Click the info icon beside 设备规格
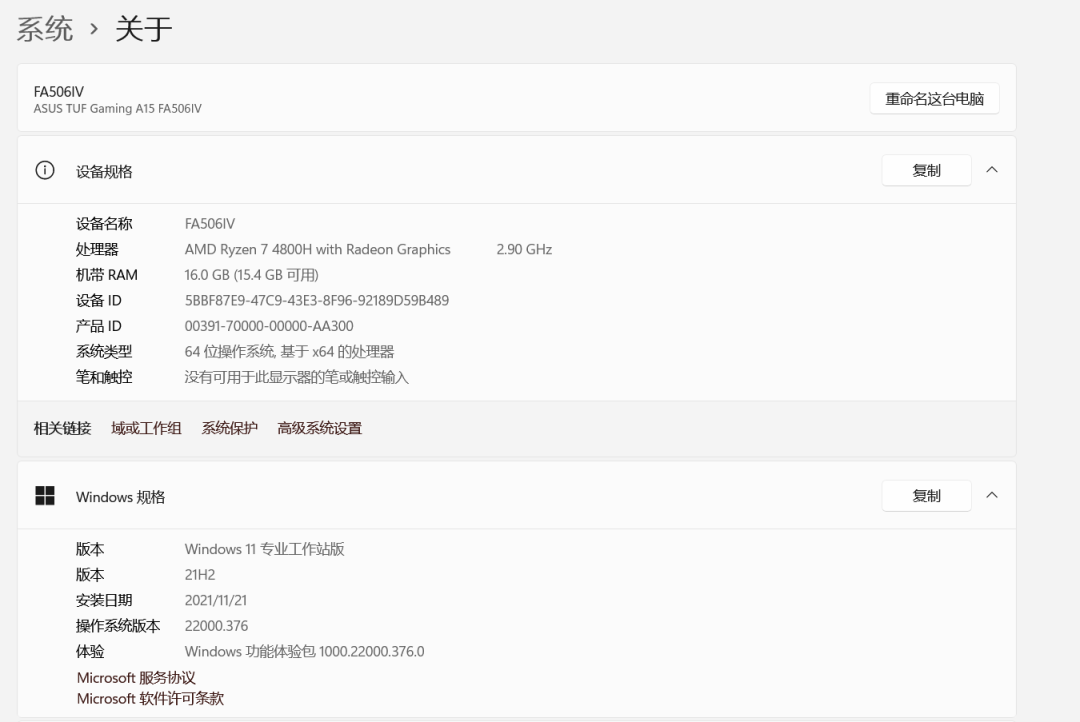1080x722 pixels. pos(45,170)
